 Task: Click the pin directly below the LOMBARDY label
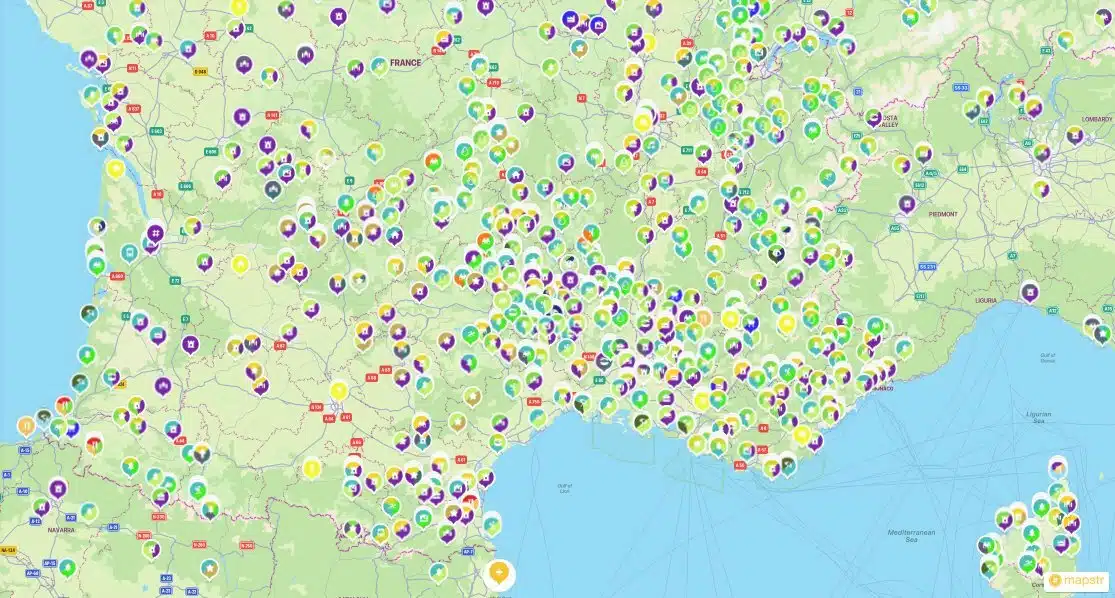coord(1074,134)
